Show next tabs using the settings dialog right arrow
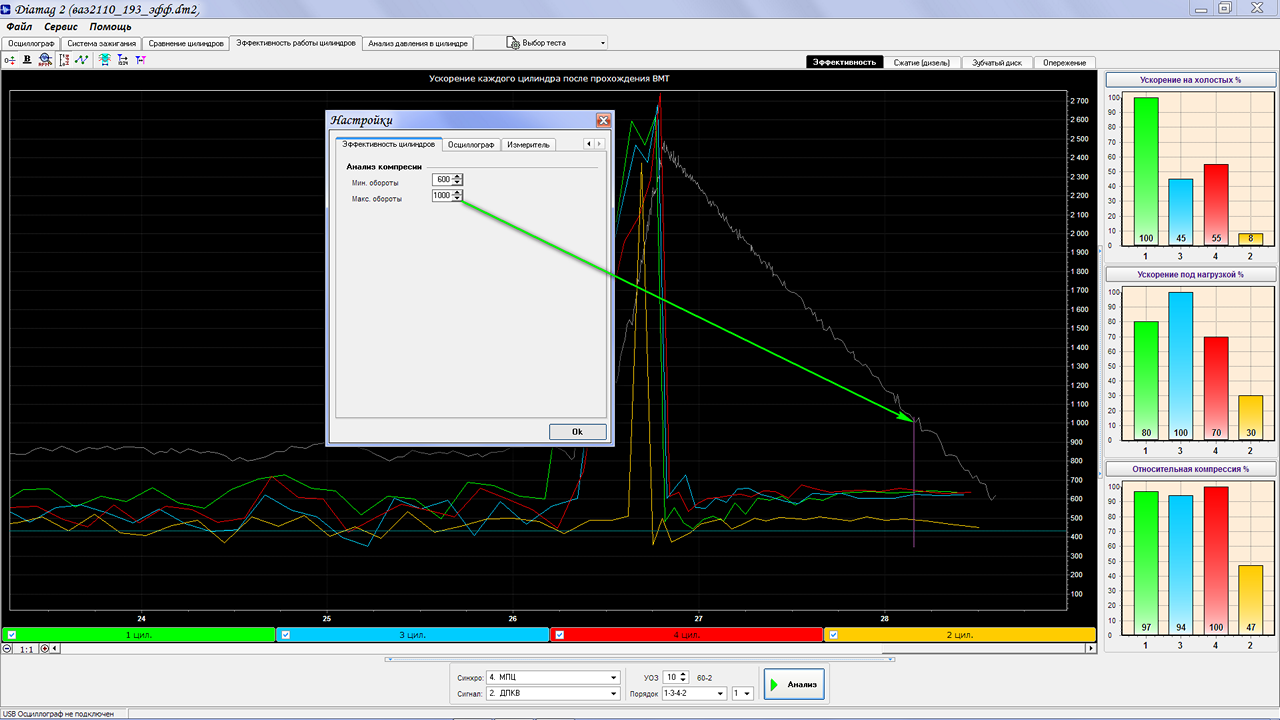This screenshot has width=1280, height=720. [600, 144]
